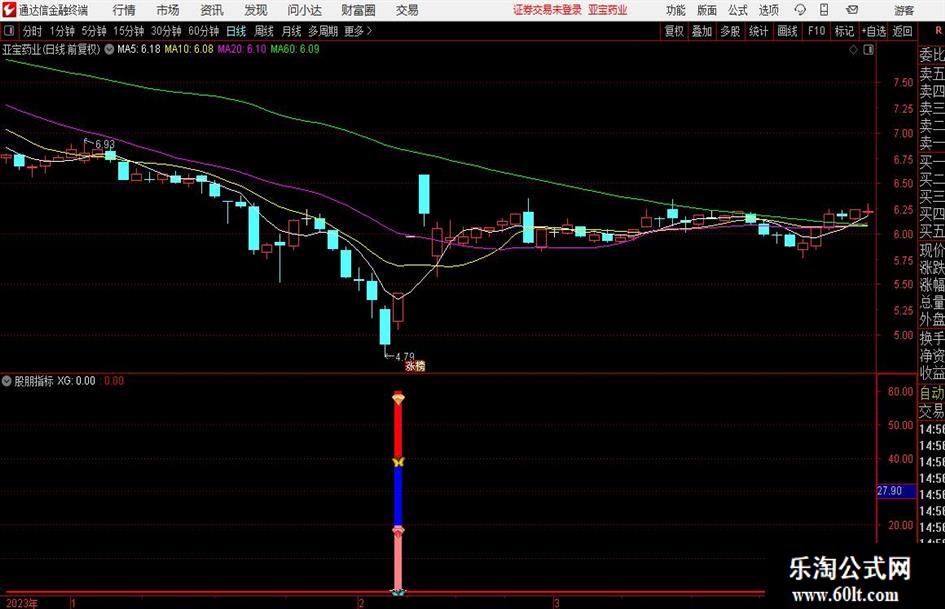This screenshot has width=945, height=609.
Task: Click the red R icon at top right
Action: [x=938, y=30]
